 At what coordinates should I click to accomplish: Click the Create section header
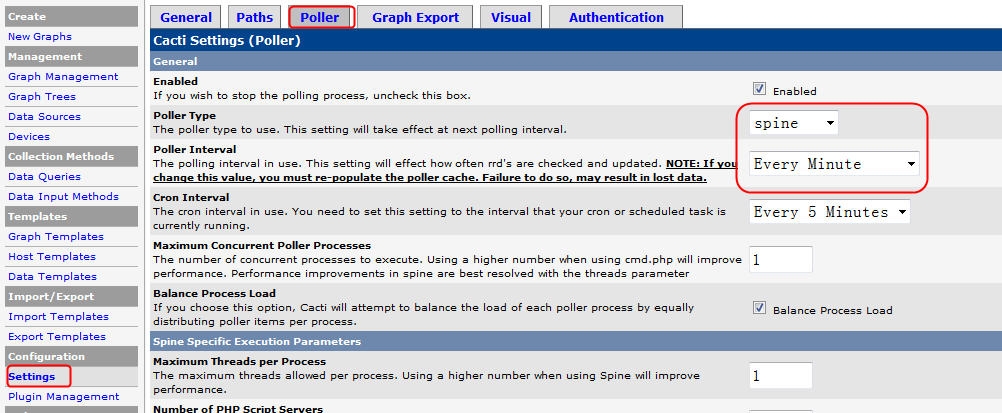click(x=72, y=17)
